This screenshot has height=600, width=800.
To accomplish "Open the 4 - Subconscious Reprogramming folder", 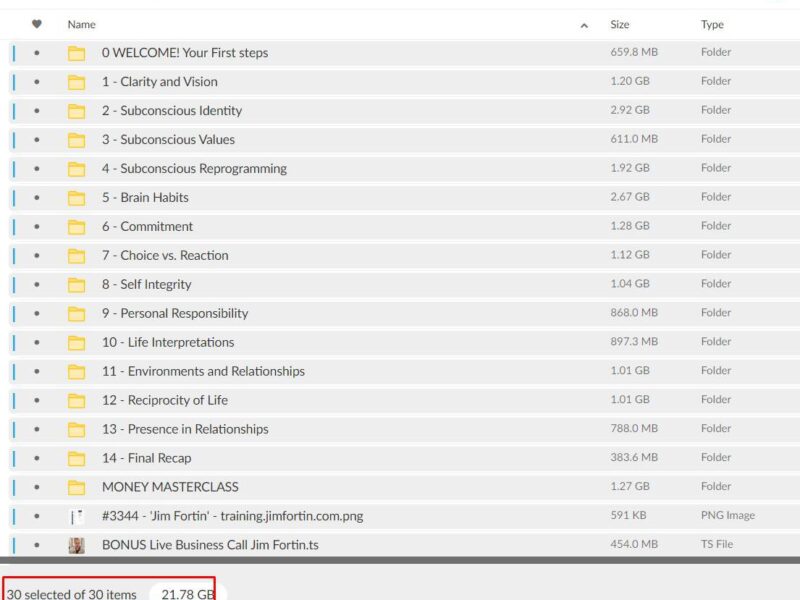I will click(x=194, y=169).
